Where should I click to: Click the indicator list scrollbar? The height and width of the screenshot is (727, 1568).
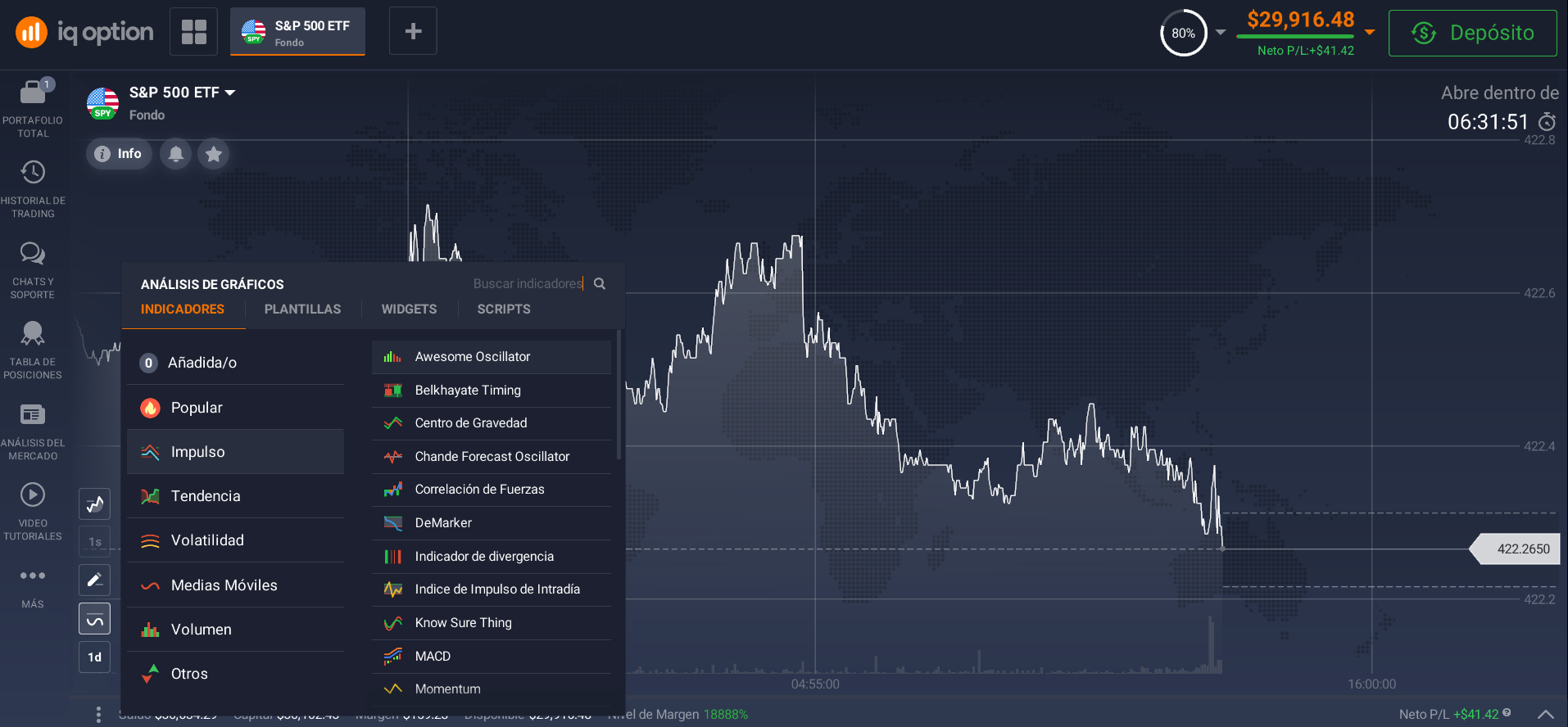coord(619,395)
